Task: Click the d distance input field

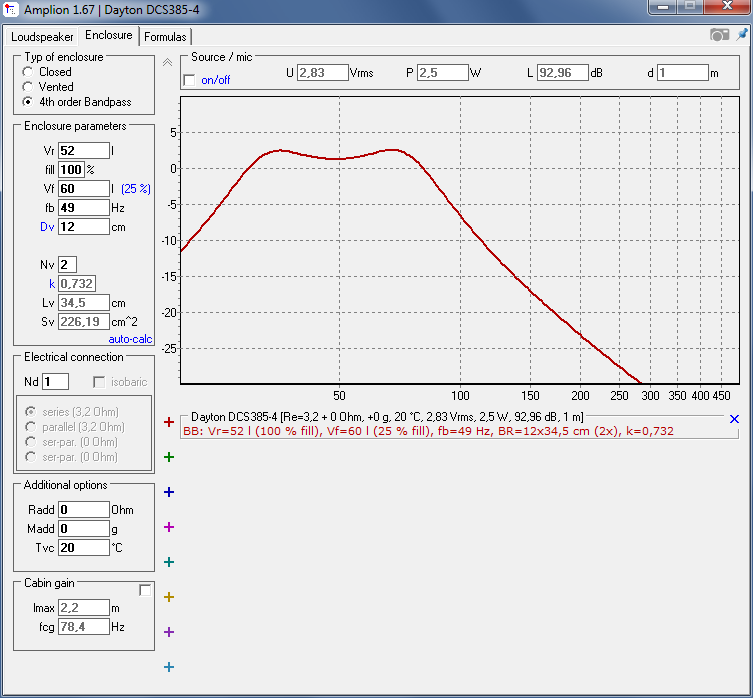Action: point(683,73)
